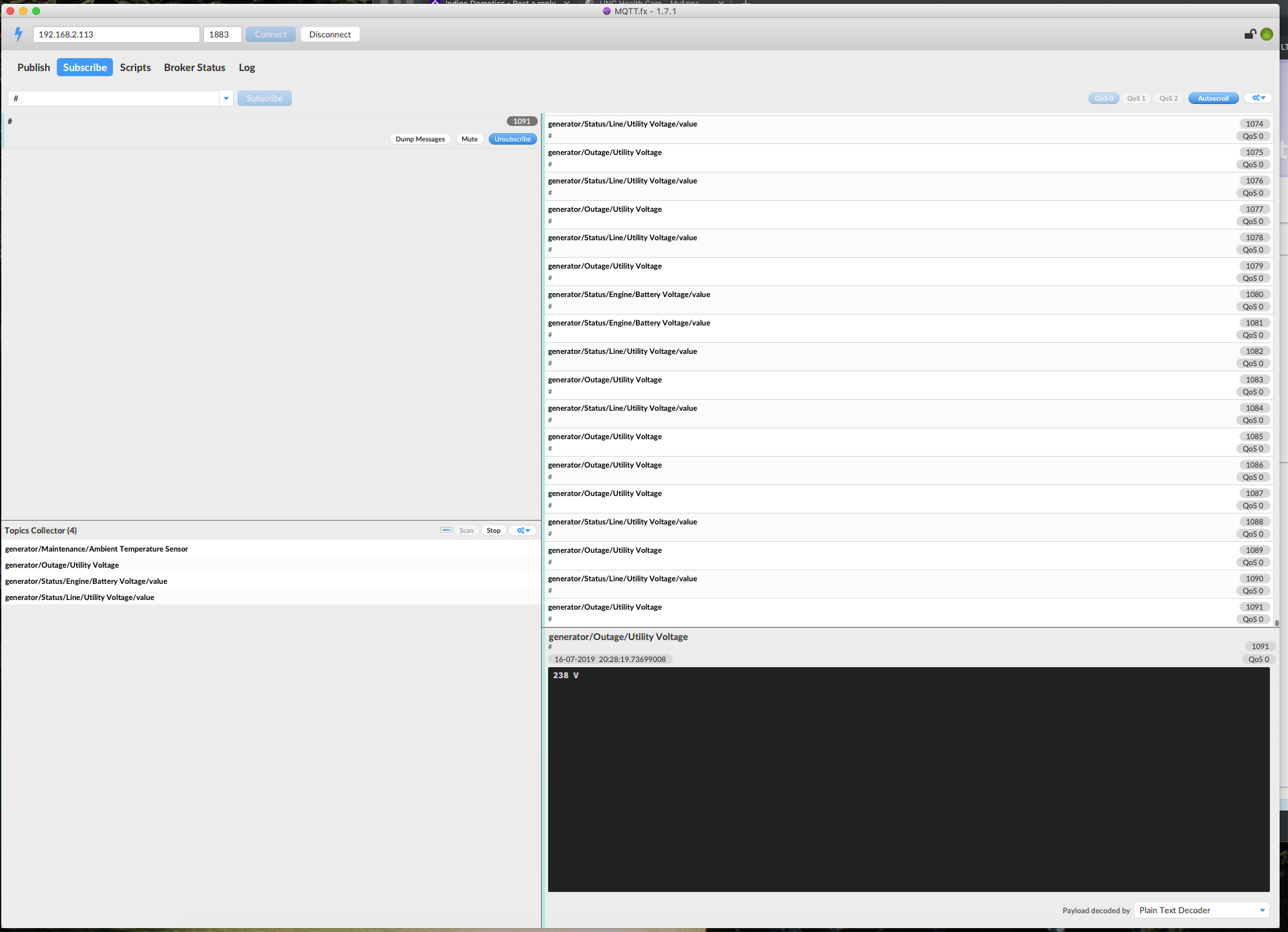1288x932 pixels.
Task: Click the Topics Collector collapse icon
Action: tap(445, 530)
